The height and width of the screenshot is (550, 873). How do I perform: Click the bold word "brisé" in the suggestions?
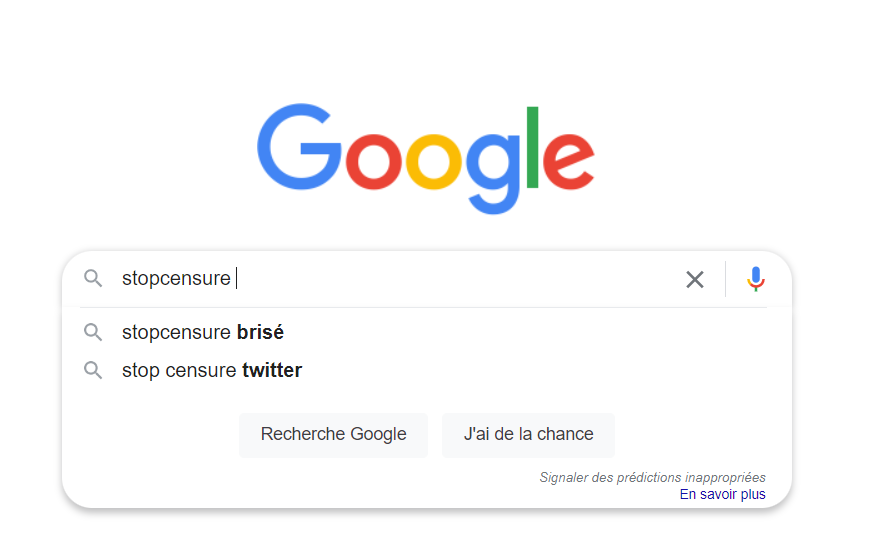pos(260,332)
